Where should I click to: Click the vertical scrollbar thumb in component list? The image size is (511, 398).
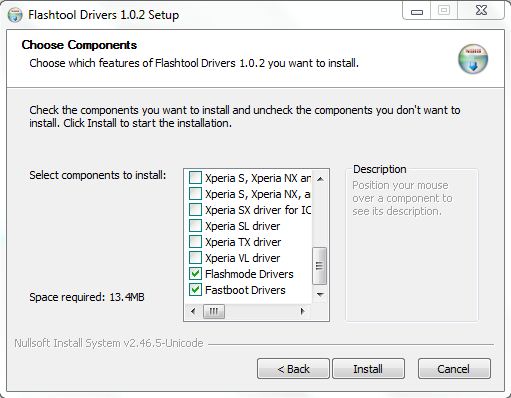pyautogui.click(x=320, y=266)
